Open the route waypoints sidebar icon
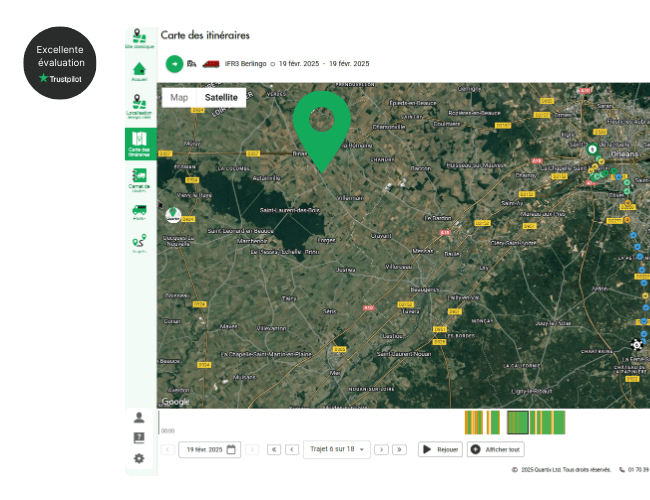The image size is (650, 500). coord(139,243)
